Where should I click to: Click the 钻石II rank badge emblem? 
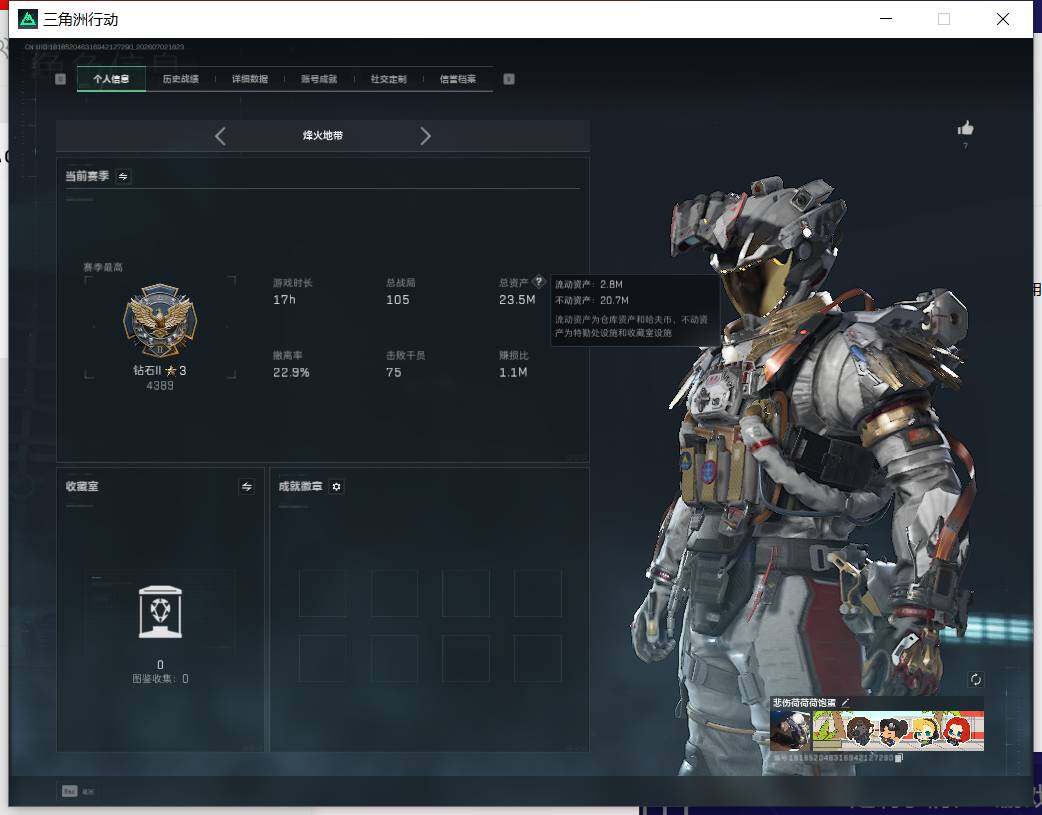click(x=160, y=320)
